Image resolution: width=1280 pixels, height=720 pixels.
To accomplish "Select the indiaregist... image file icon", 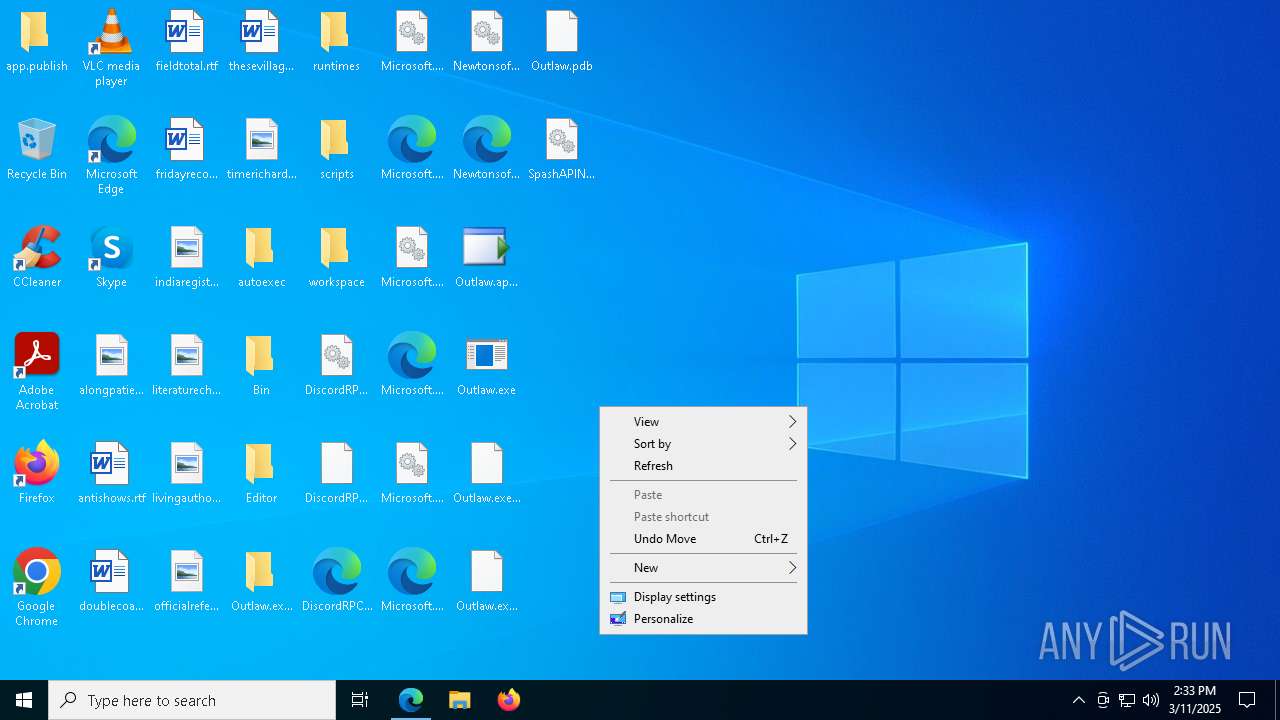I will 186,257.
